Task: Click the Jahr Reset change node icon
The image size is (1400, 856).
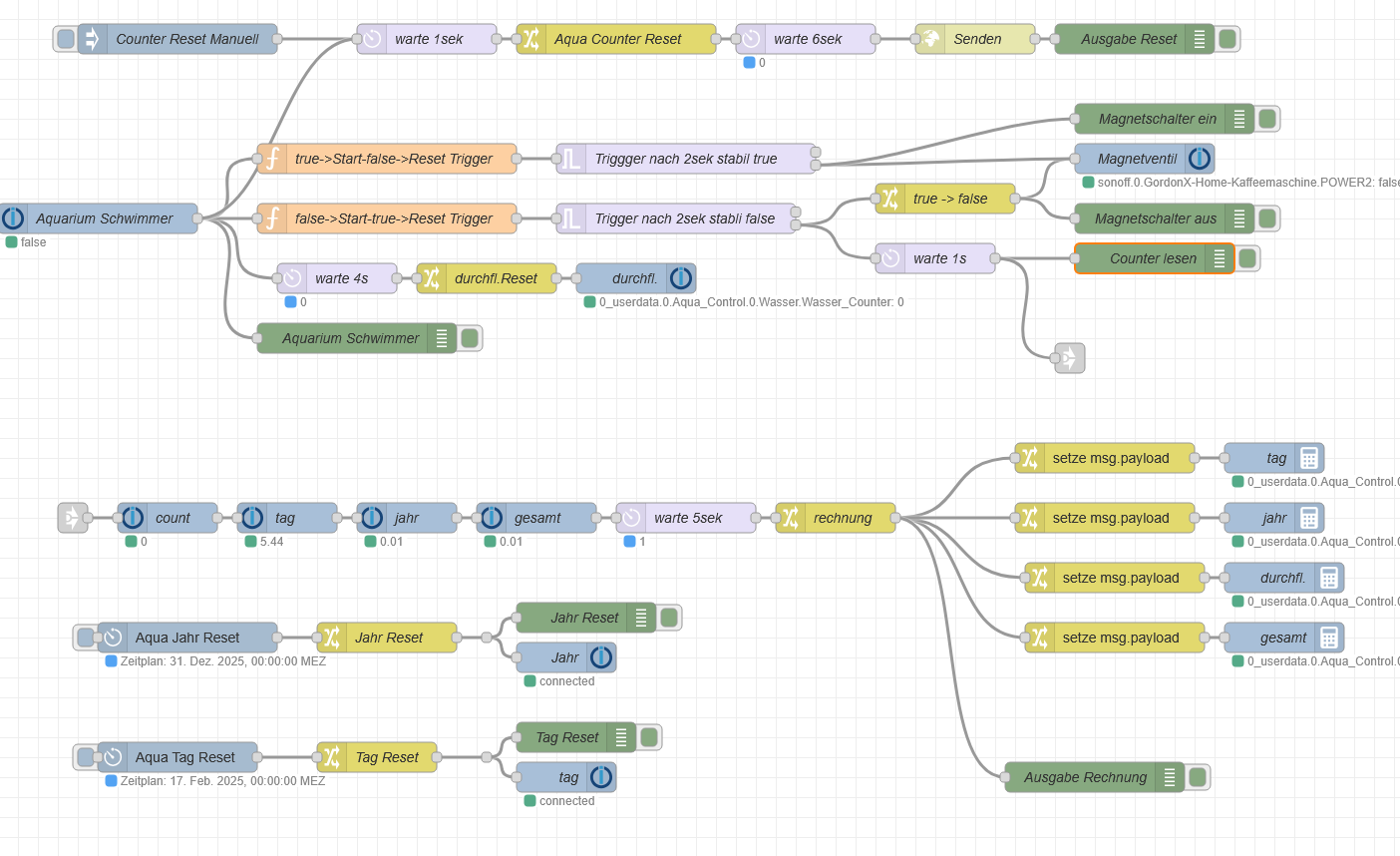Action: coord(332,638)
